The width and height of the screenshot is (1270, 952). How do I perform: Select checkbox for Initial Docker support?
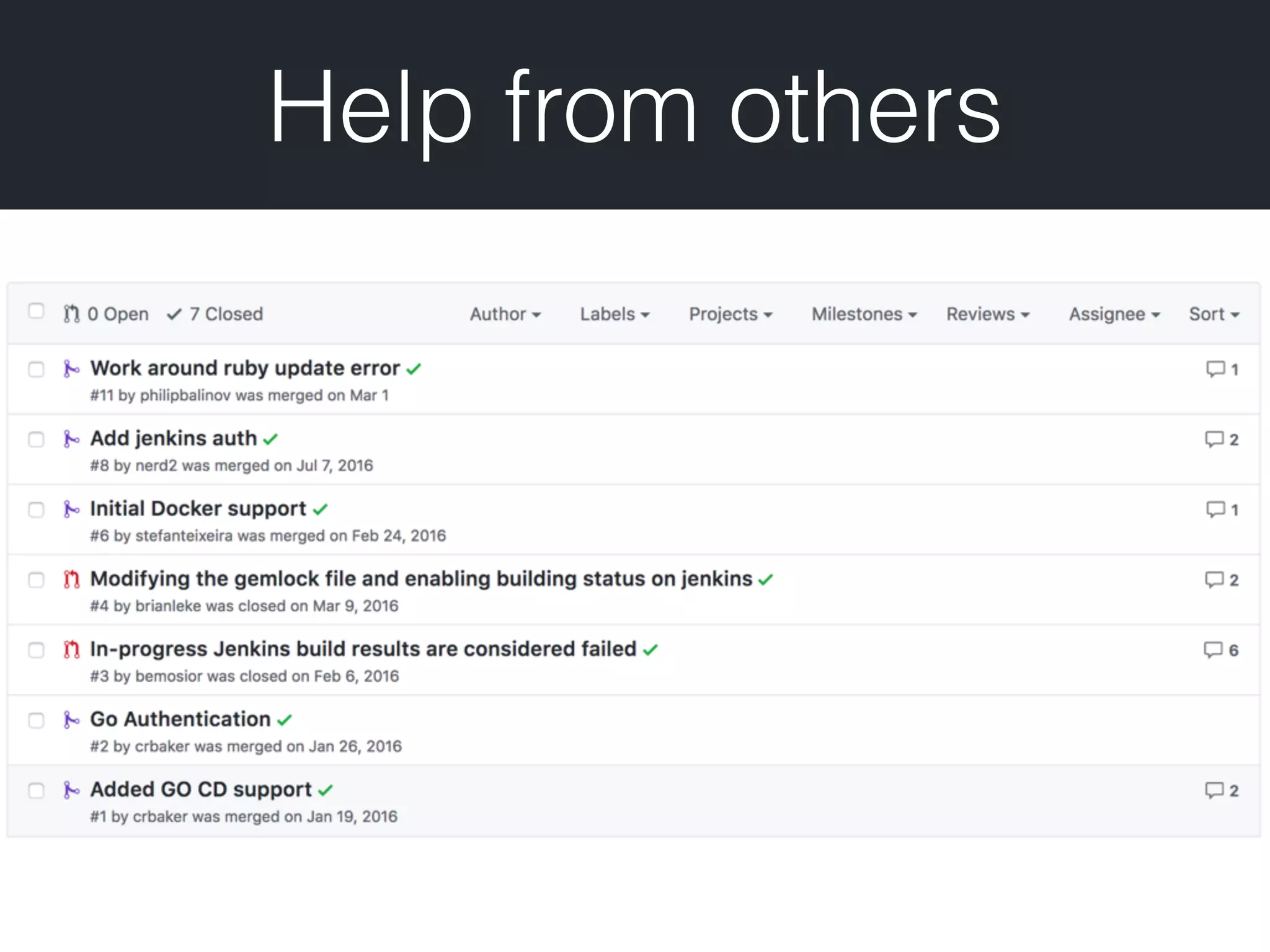(x=37, y=509)
